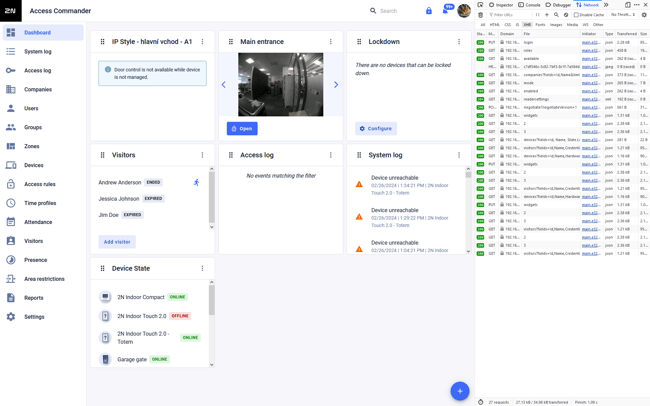Image resolution: width=650 pixels, height=406 pixels.
Task: Click initiator link of login request
Action: tap(590, 42)
